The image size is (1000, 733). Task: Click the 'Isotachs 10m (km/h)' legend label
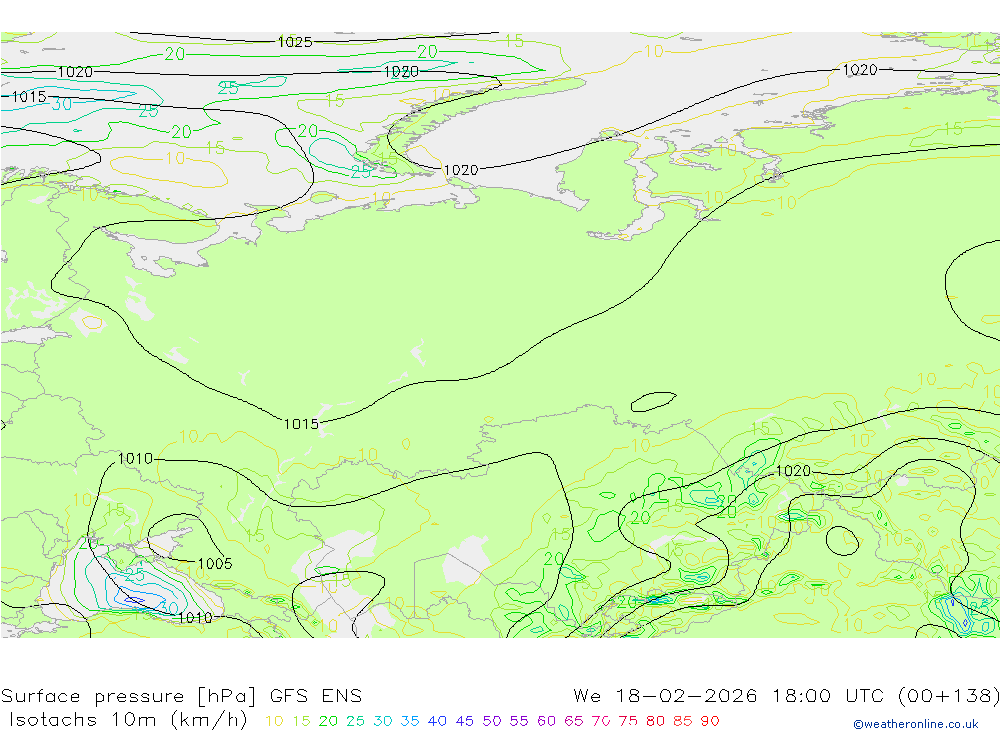[128, 720]
